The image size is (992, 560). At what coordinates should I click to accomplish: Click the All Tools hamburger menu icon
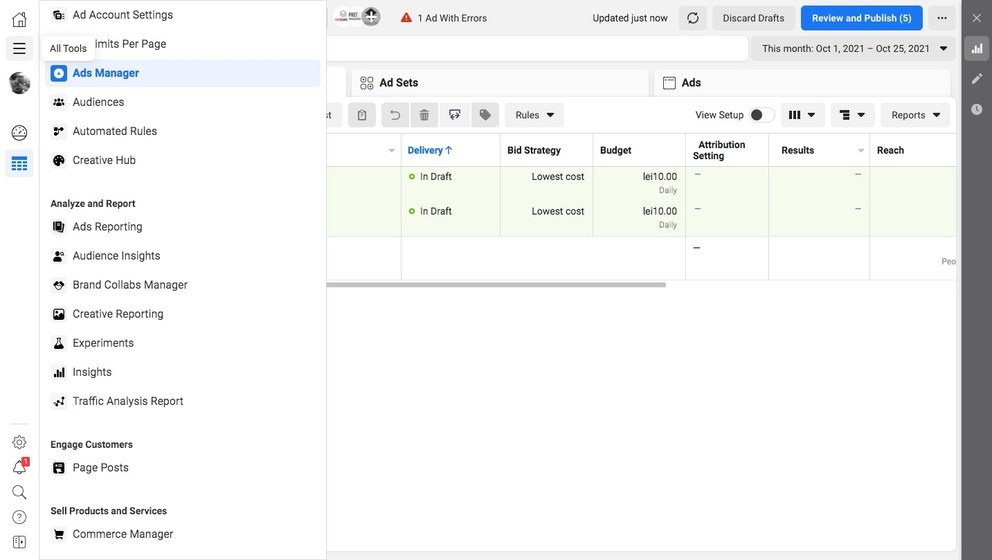pyautogui.click(x=19, y=48)
